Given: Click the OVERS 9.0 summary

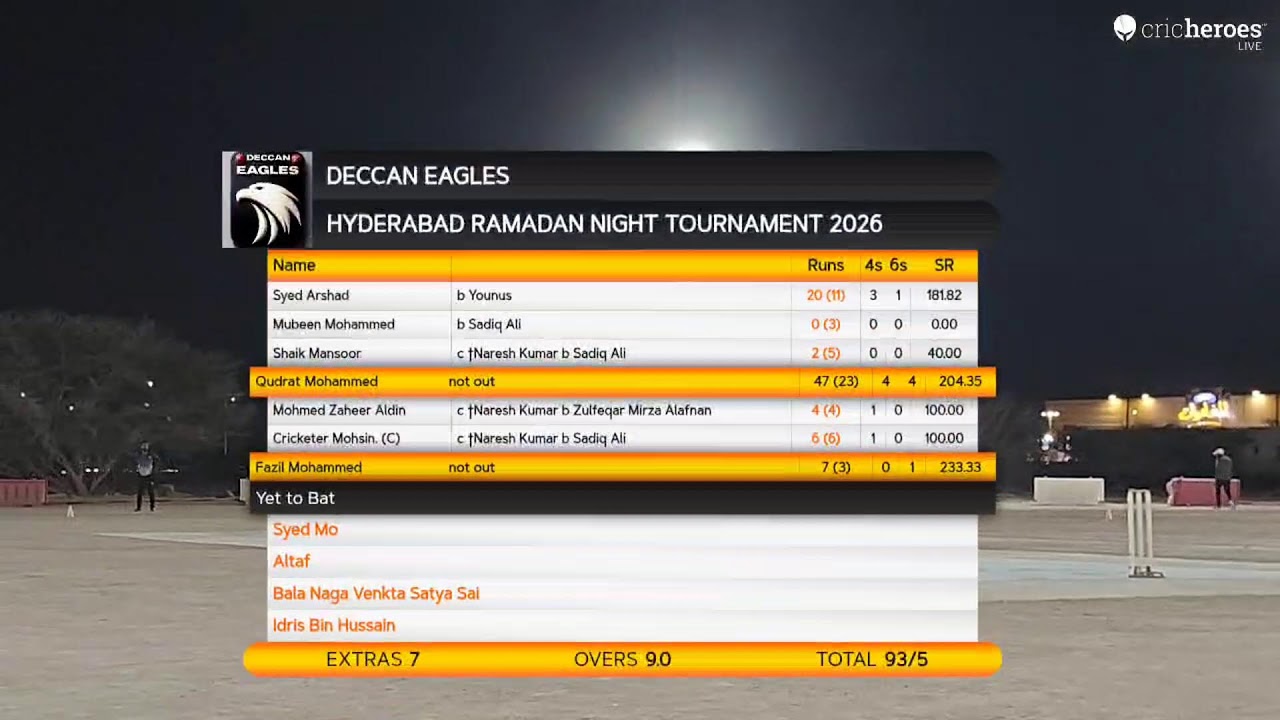Looking at the screenshot, I should (622, 659).
